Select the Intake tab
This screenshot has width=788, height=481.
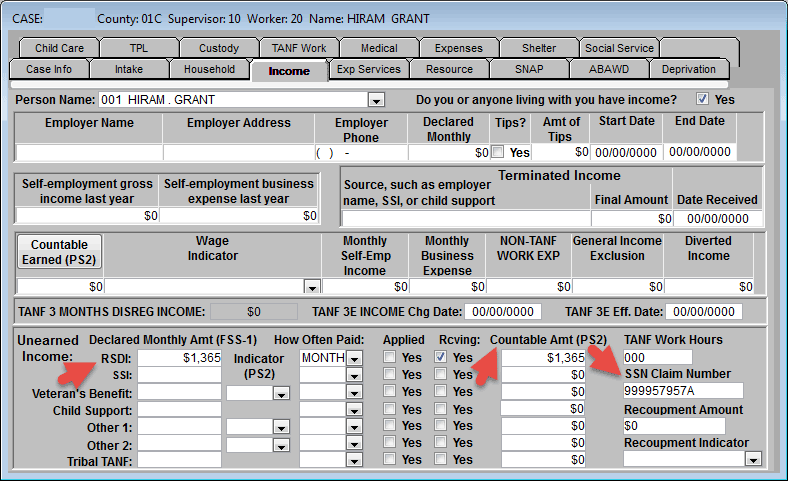pos(129,69)
